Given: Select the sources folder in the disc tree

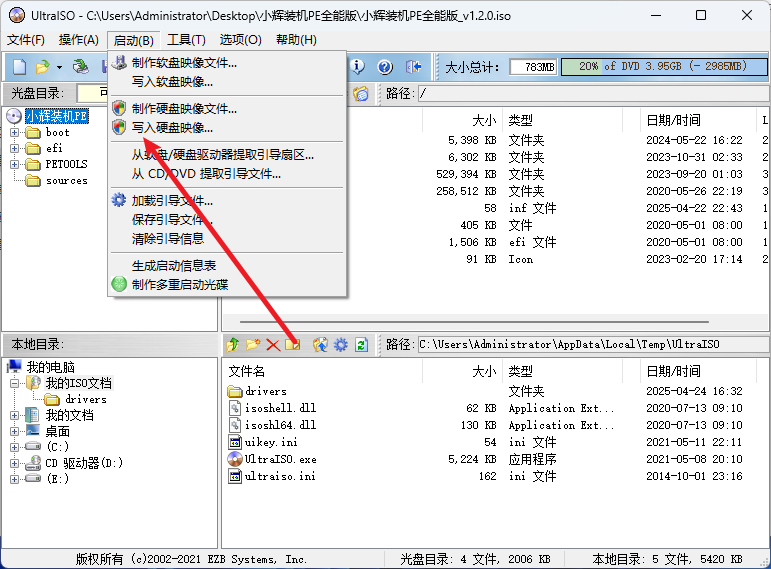Looking at the screenshot, I should pyautogui.click(x=66, y=180).
